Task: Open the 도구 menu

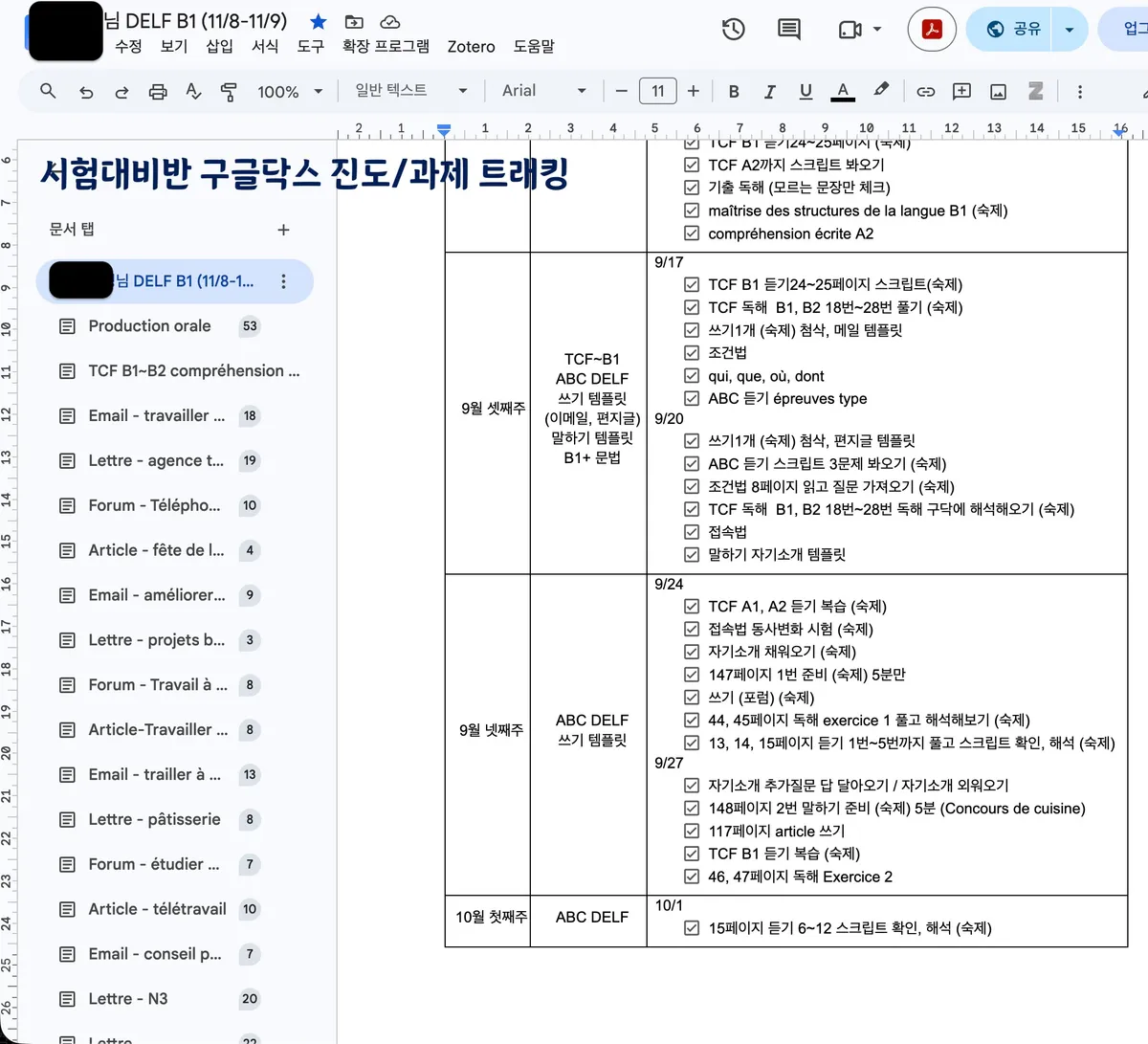Action: click(310, 46)
